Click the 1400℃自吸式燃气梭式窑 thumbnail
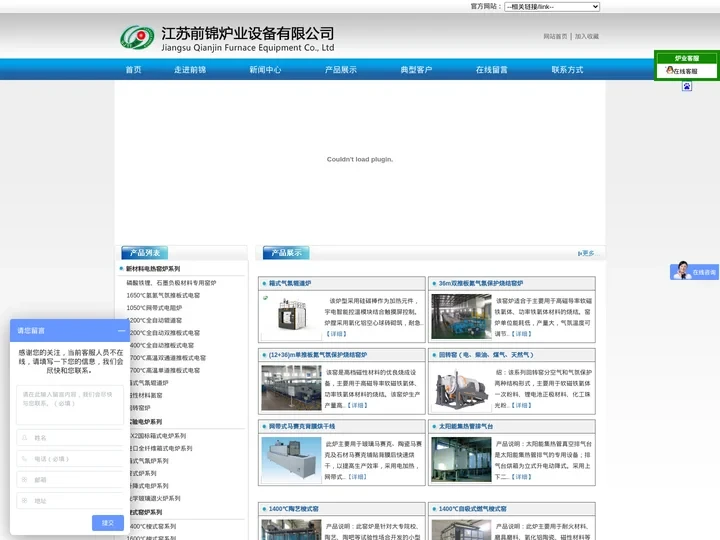Viewport: 720px width, 540px height. (461, 530)
